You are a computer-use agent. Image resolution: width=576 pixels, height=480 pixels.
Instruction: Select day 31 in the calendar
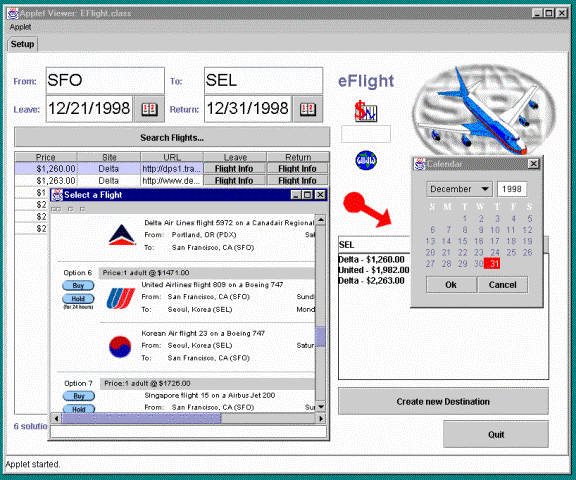point(492,263)
